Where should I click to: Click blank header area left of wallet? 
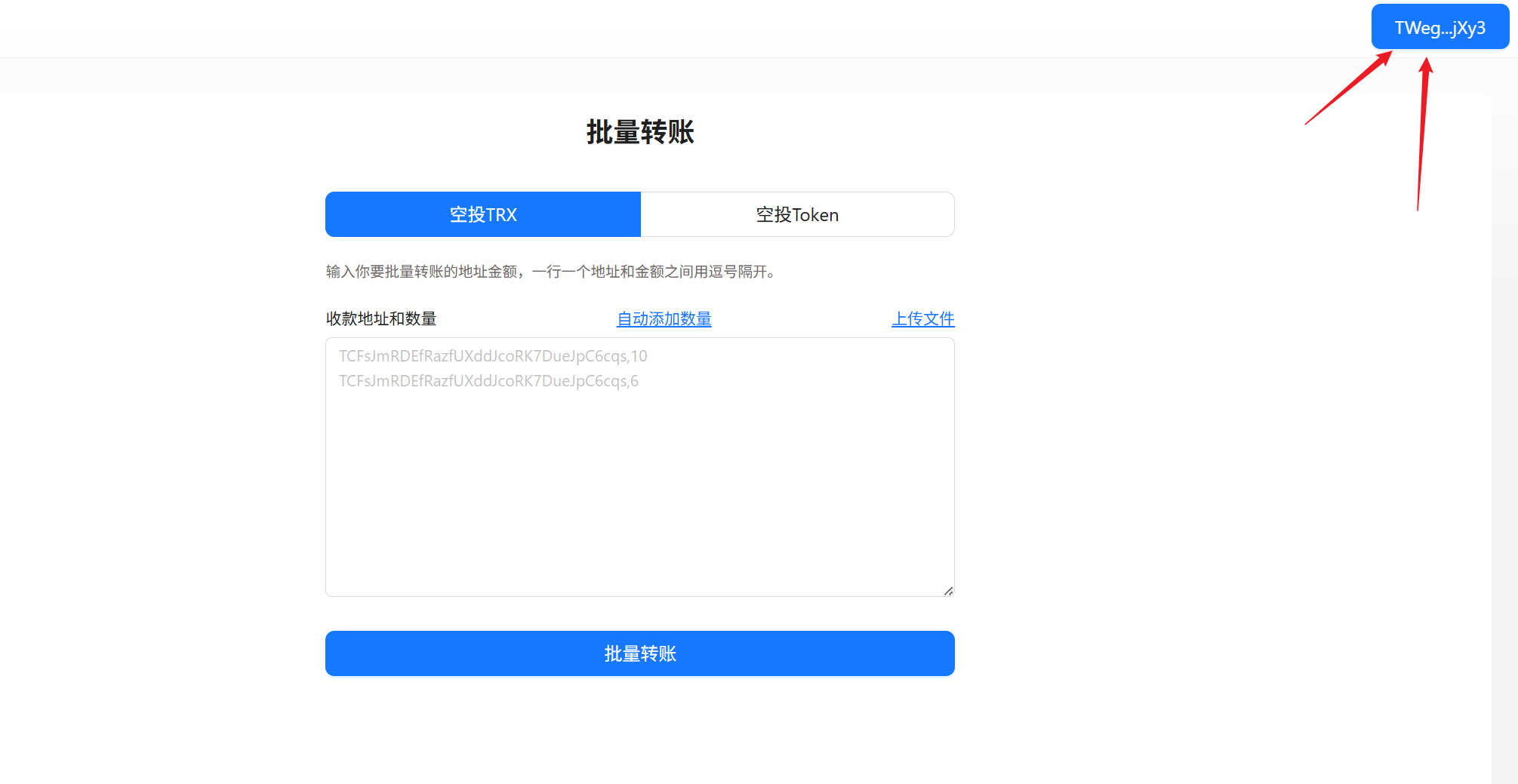pyautogui.click(x=679, y=29)
